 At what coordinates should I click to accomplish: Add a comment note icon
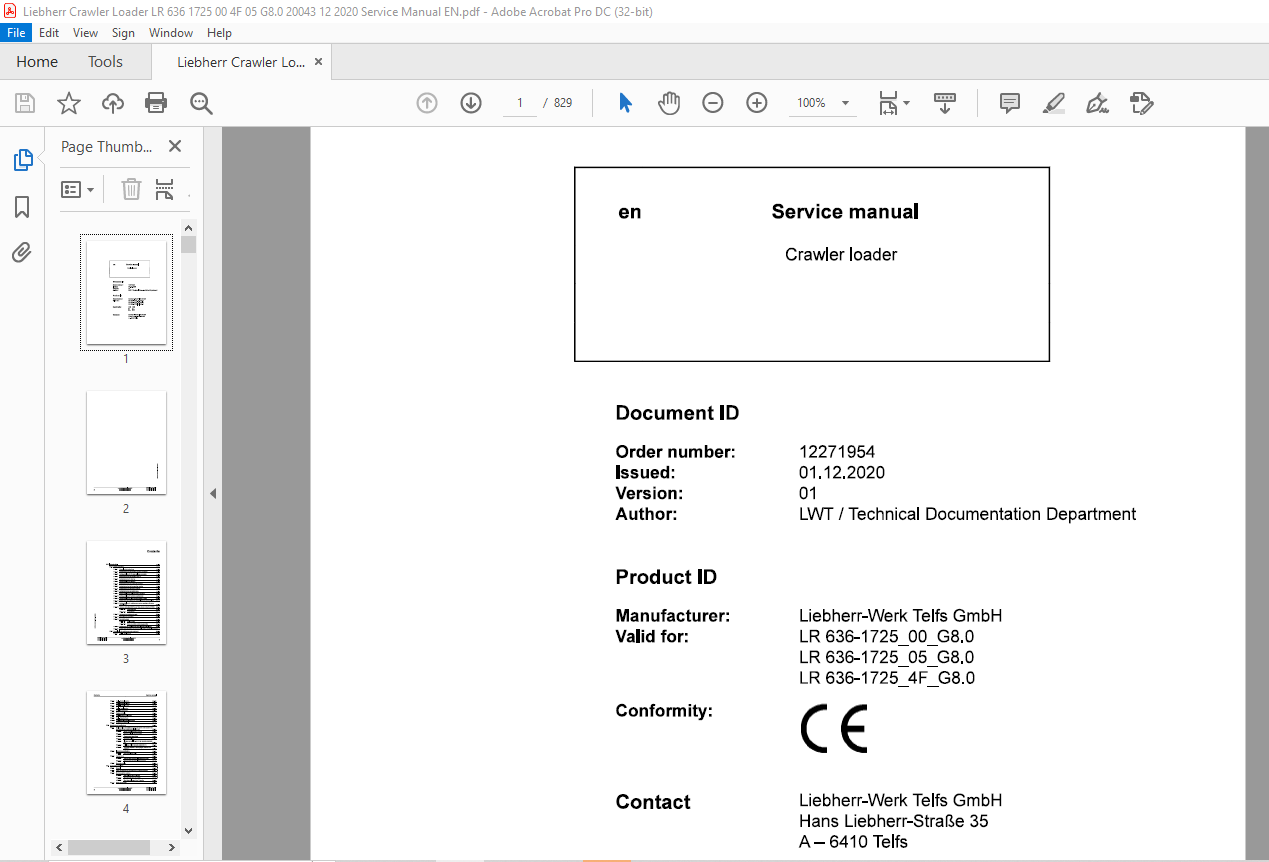pos(1010,103)
